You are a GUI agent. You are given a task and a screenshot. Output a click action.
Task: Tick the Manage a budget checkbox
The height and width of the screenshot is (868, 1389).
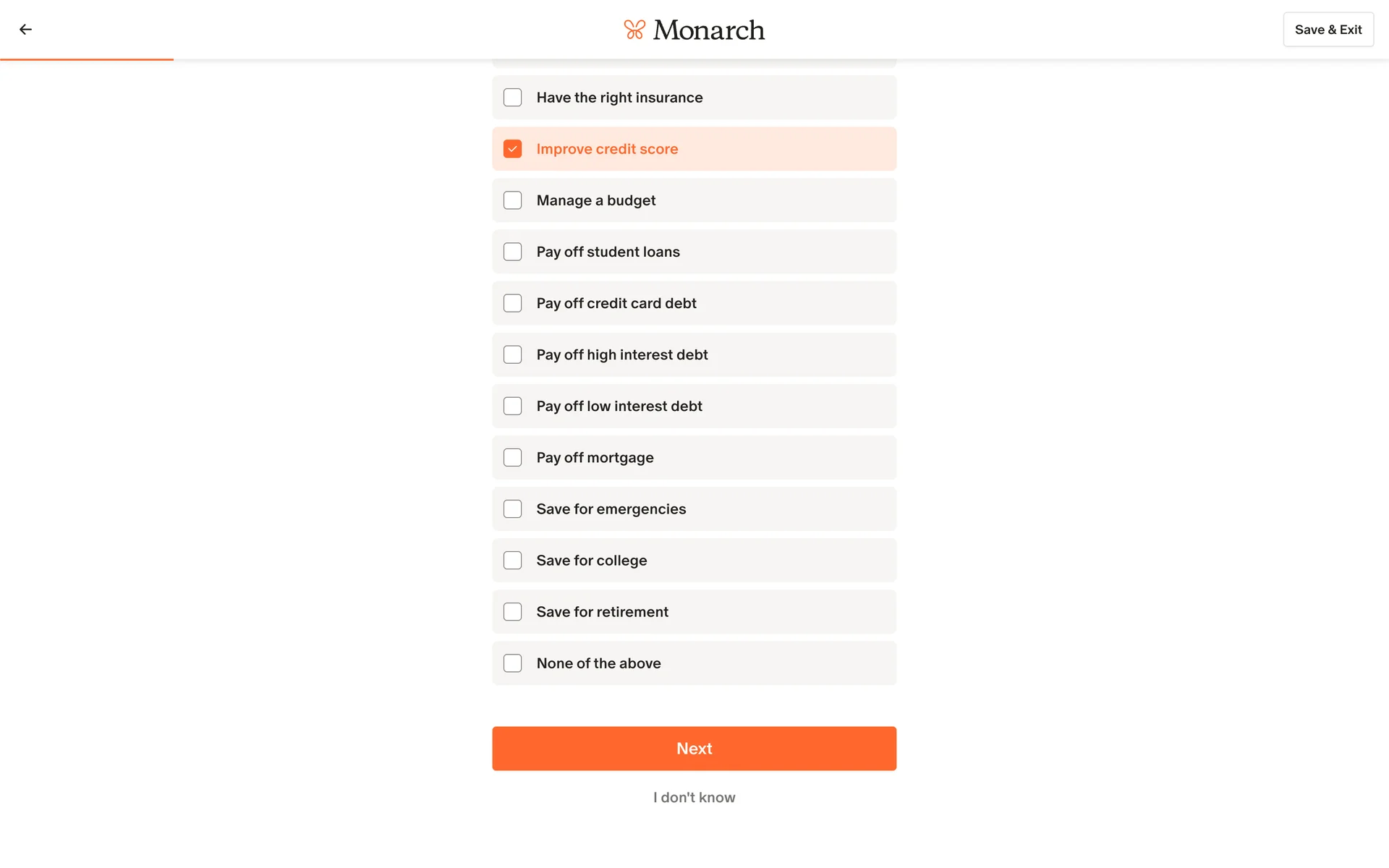point(512,200)
